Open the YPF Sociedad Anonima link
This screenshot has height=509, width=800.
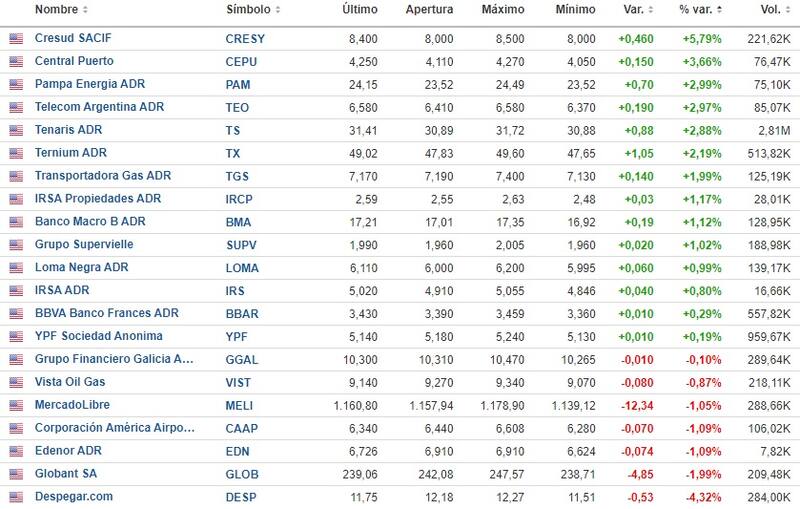pos(98,336)
